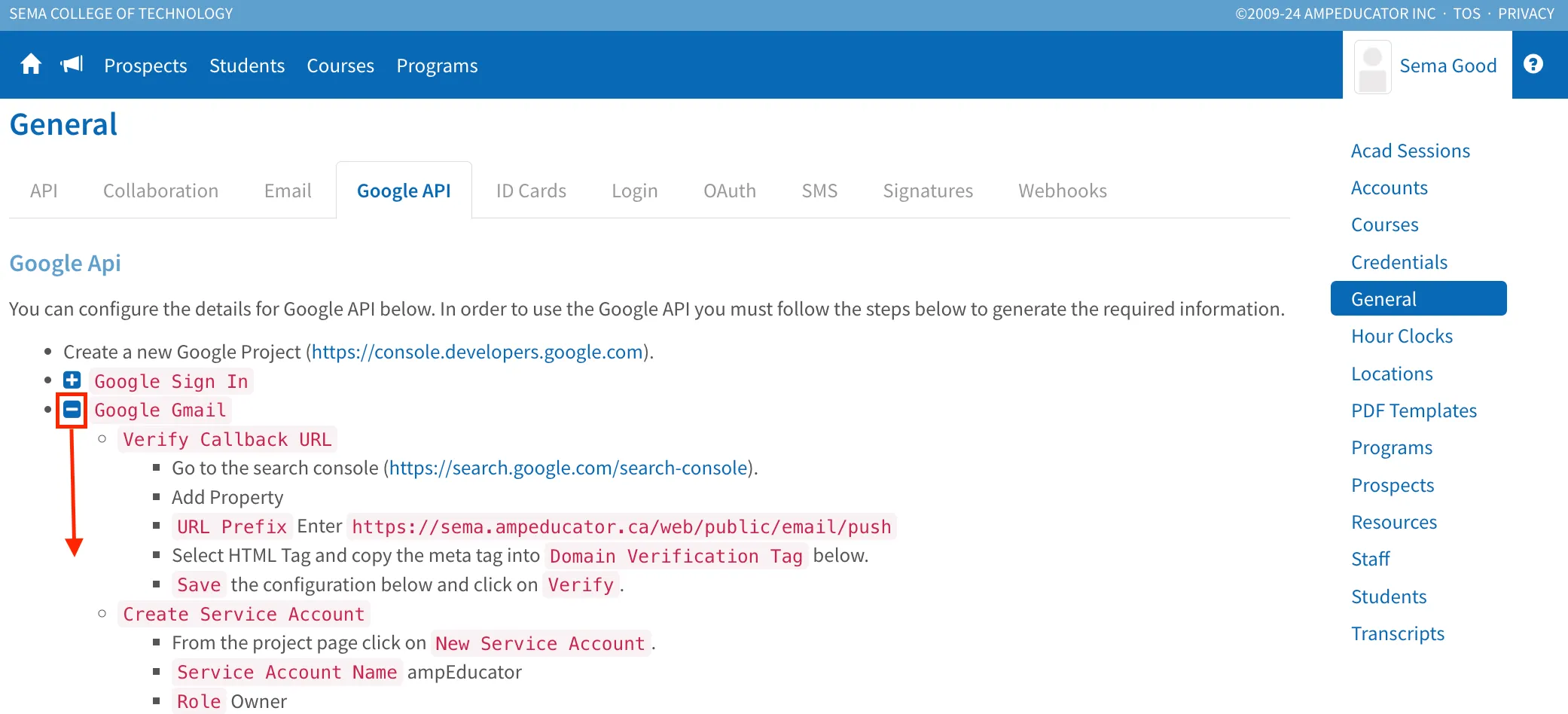Open Staff in the sidebar
This screenshot has height=714, width=1568.
click(x=1370, y=559)
